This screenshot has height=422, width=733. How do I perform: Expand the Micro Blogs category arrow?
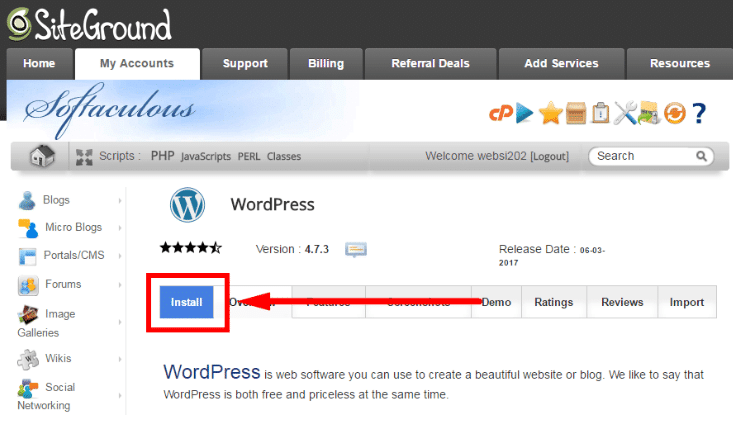120,228
